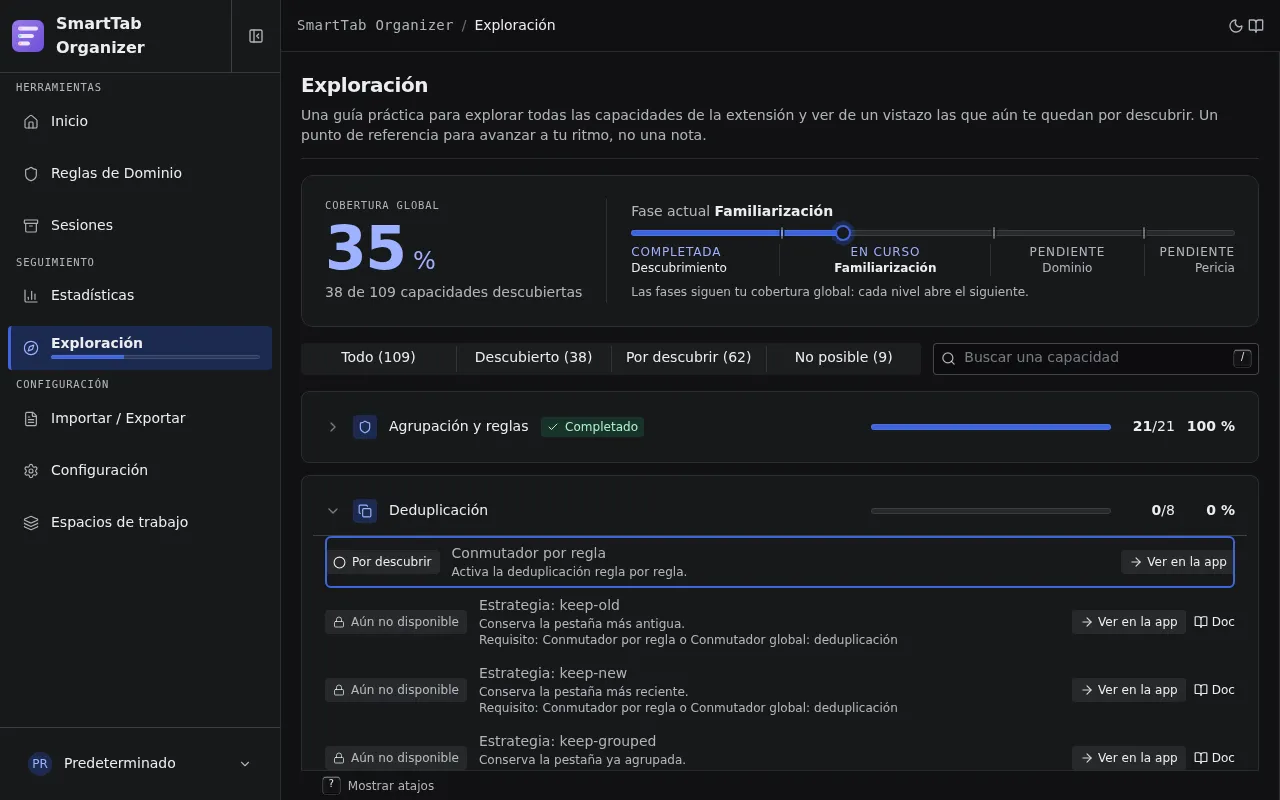Click the SmartTab Organizer logo icon
Image resolution: width=1280 pixels, height=800 pixels.
pos(28,36)
